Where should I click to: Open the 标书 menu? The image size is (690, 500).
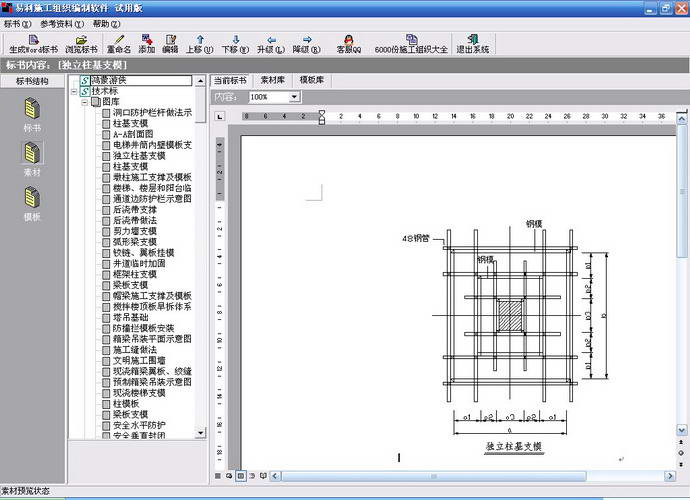17,24
